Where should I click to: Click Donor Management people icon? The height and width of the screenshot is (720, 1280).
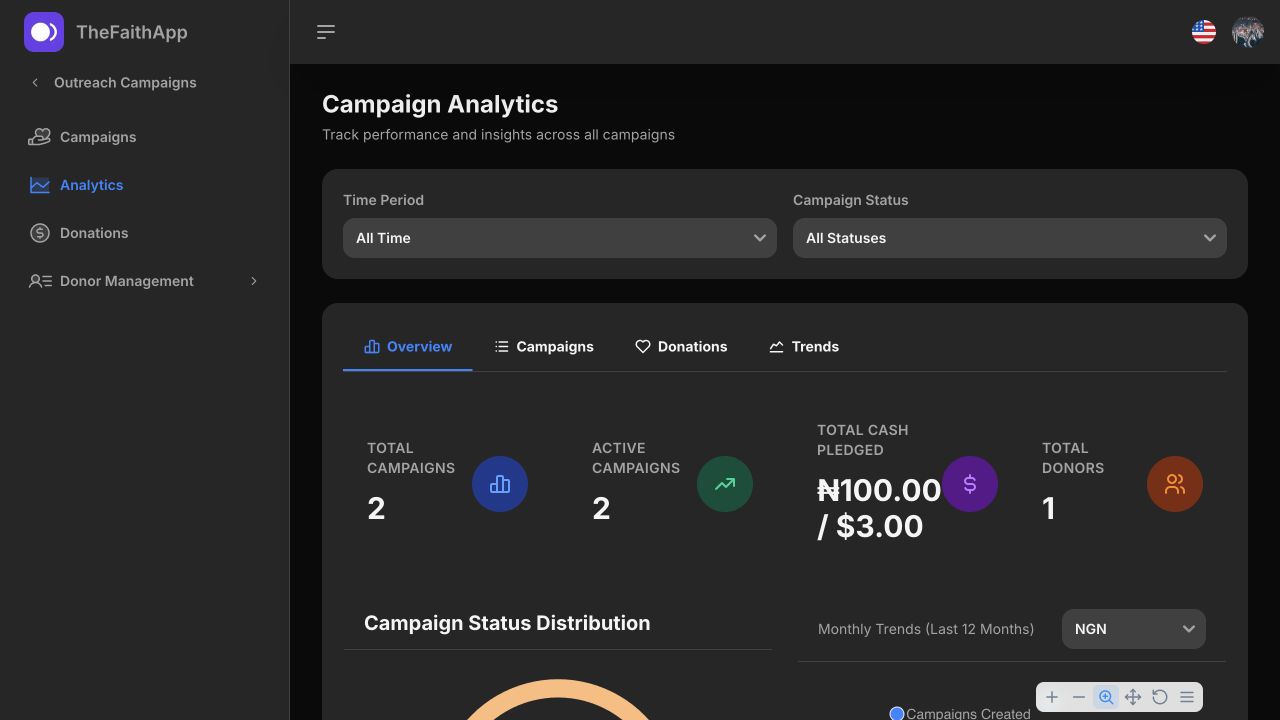(x=40, y=281)
